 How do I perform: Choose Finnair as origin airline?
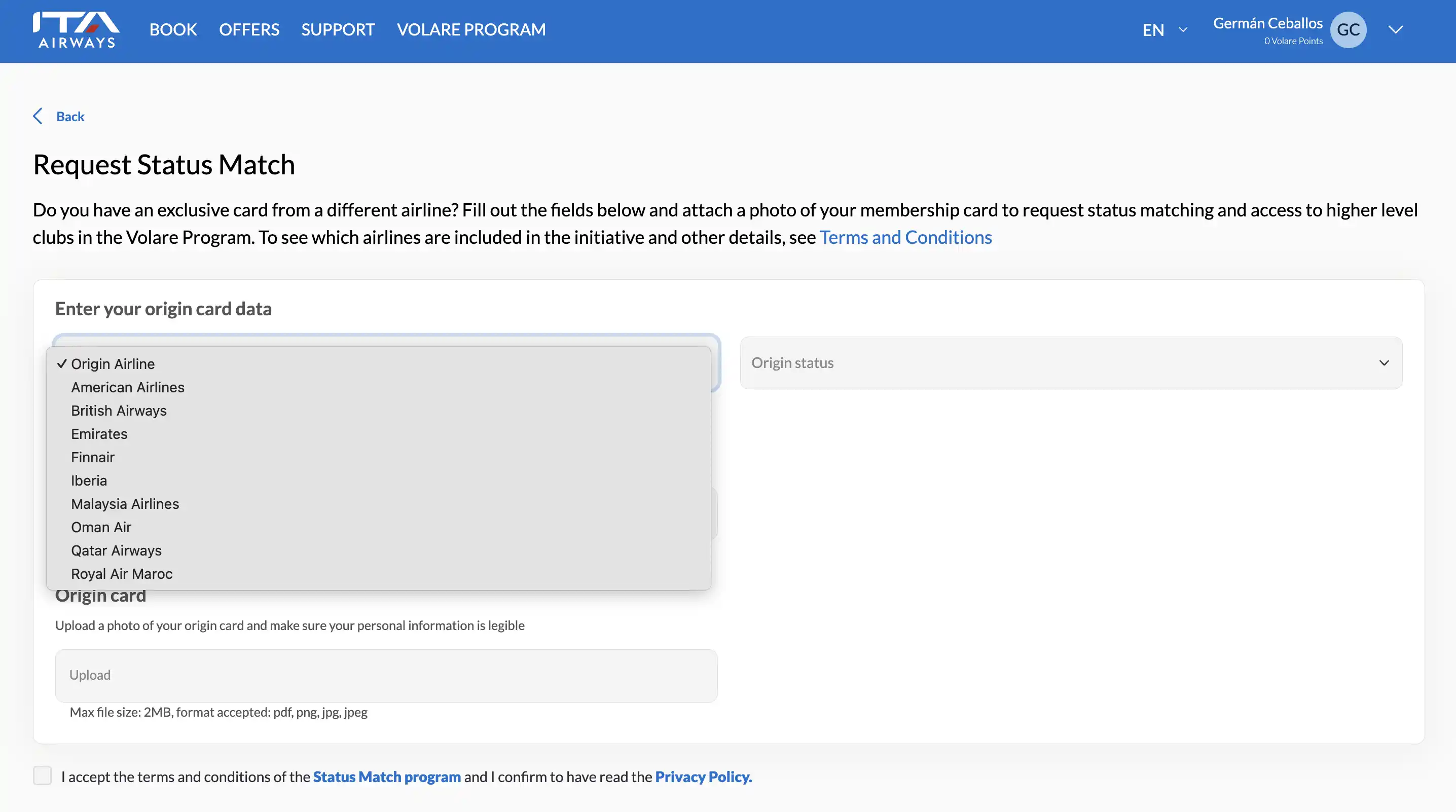[378, 457]
